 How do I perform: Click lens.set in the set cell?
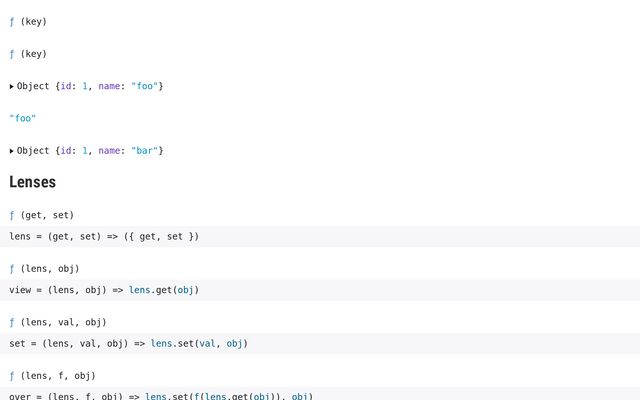click(171, 343)
